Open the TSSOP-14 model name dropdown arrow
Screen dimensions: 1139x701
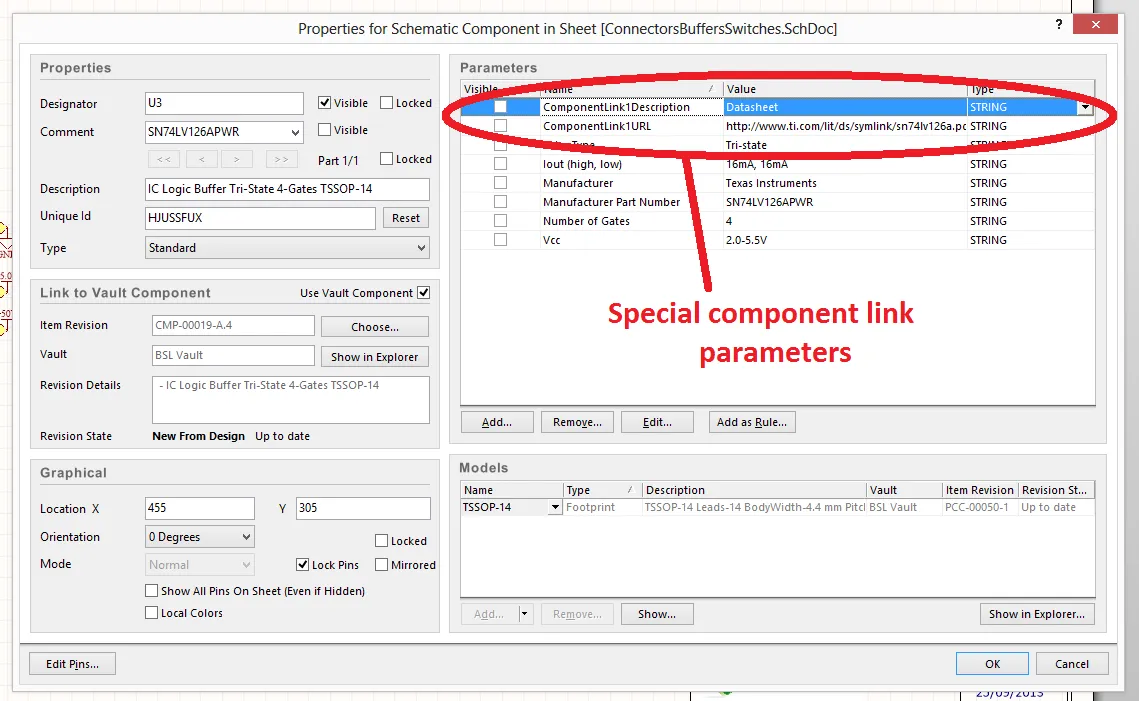pyautogui.click(x=555, y=508)
